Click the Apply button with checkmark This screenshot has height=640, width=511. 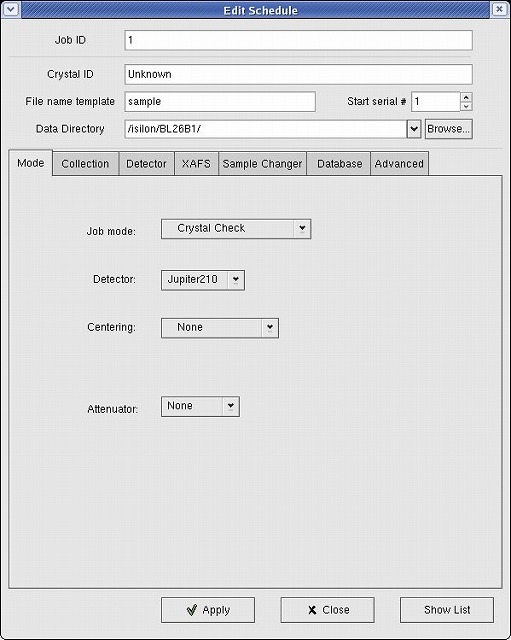point(208,610)
